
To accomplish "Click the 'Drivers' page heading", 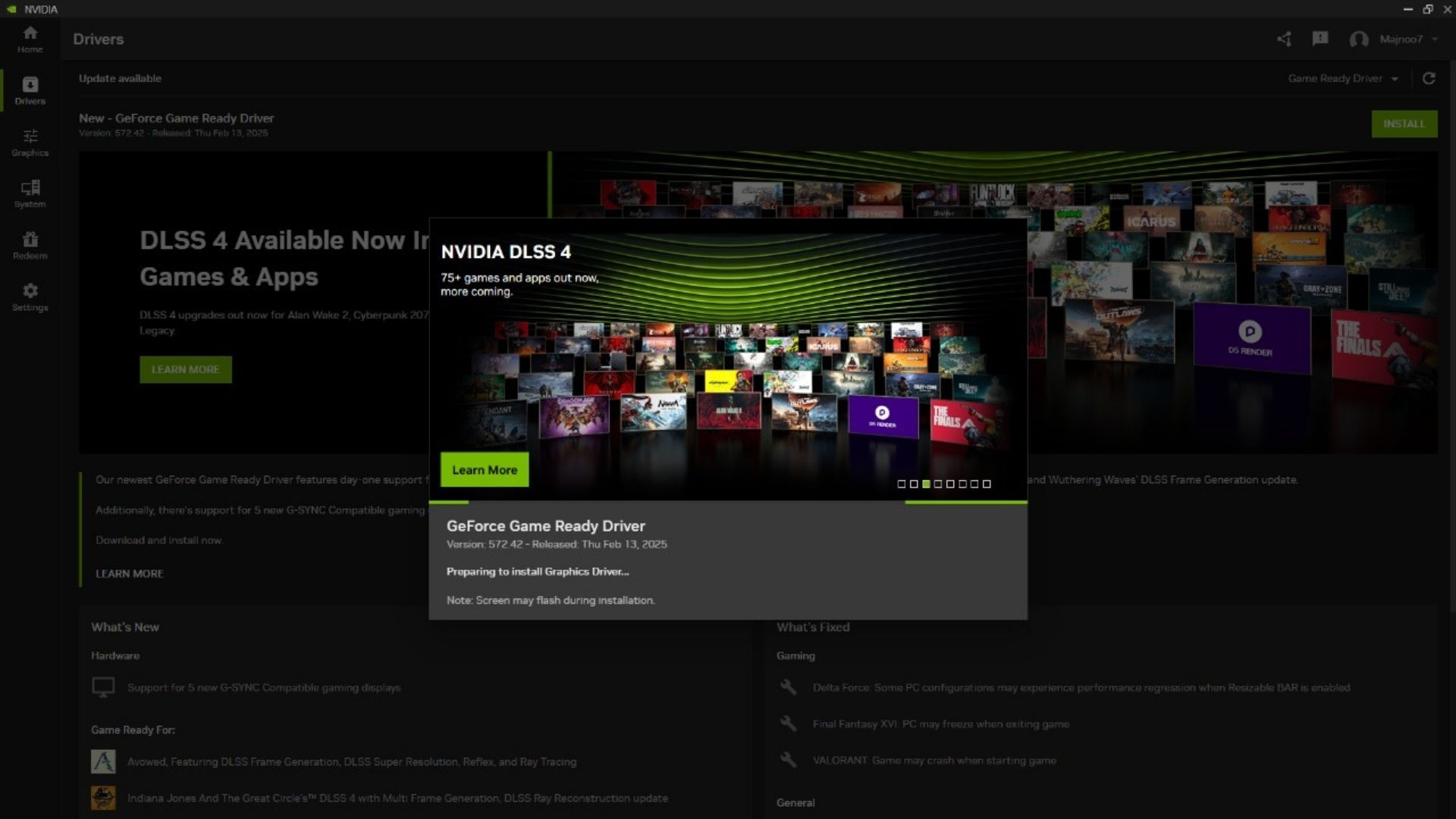I will (x=99, y=39).
